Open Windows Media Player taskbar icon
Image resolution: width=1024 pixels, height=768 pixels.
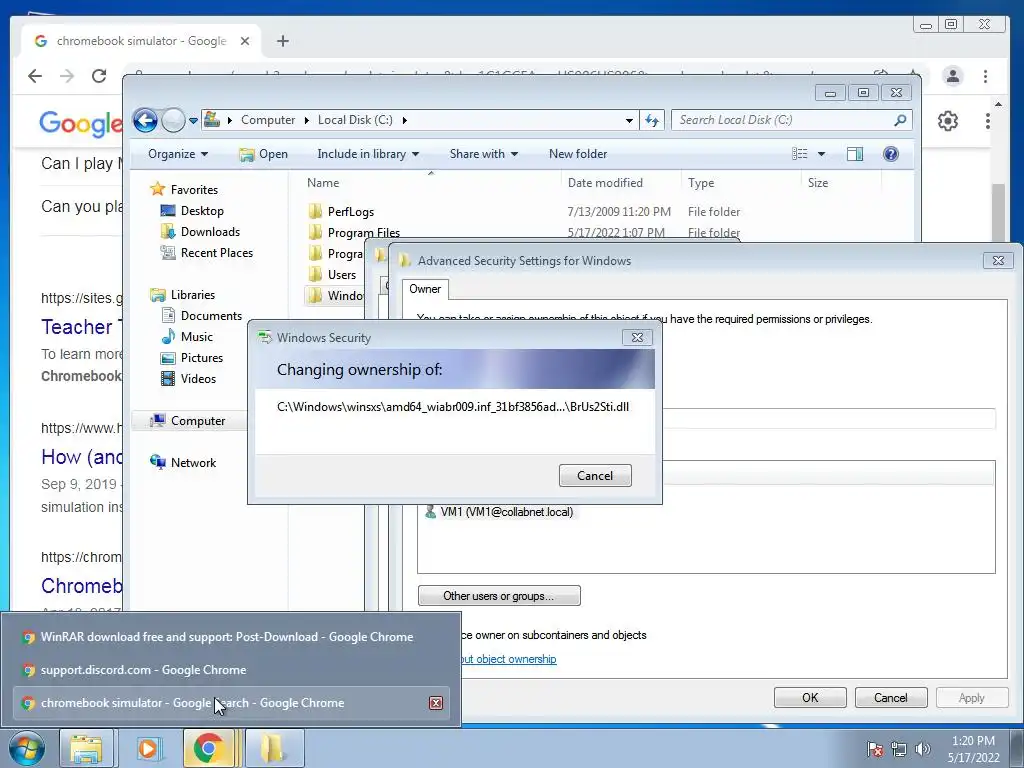(x=148, y=748)
